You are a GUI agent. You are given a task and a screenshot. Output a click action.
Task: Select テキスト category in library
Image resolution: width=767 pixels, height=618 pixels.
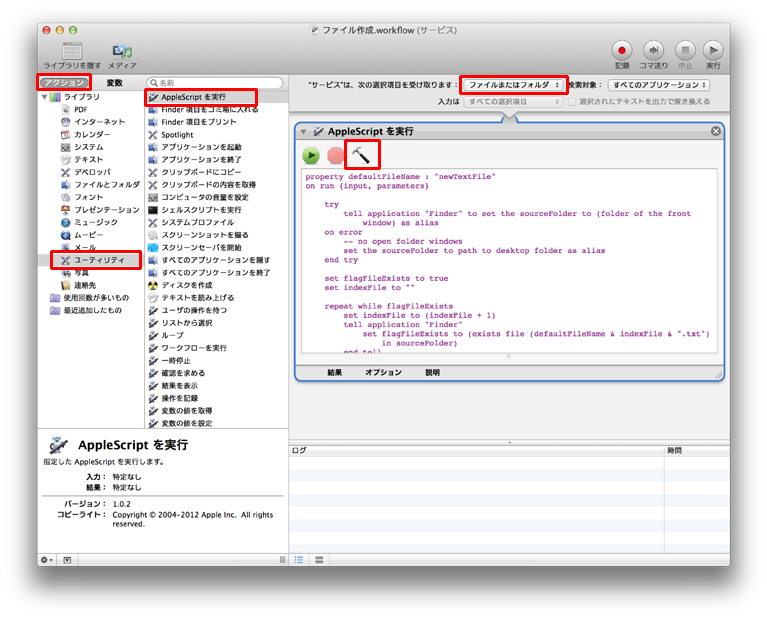pyautogui.click(x=90, y=160)
